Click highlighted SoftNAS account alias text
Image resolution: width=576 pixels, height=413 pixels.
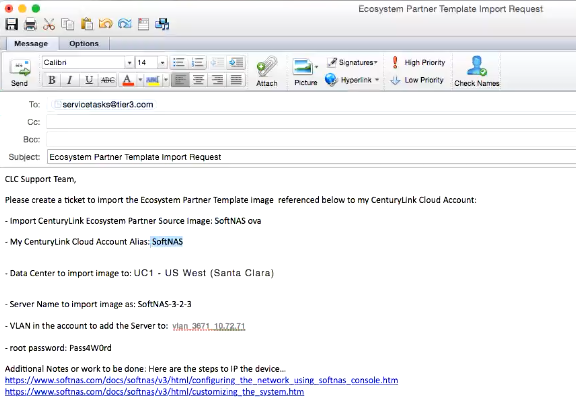[x=167, y=242]
